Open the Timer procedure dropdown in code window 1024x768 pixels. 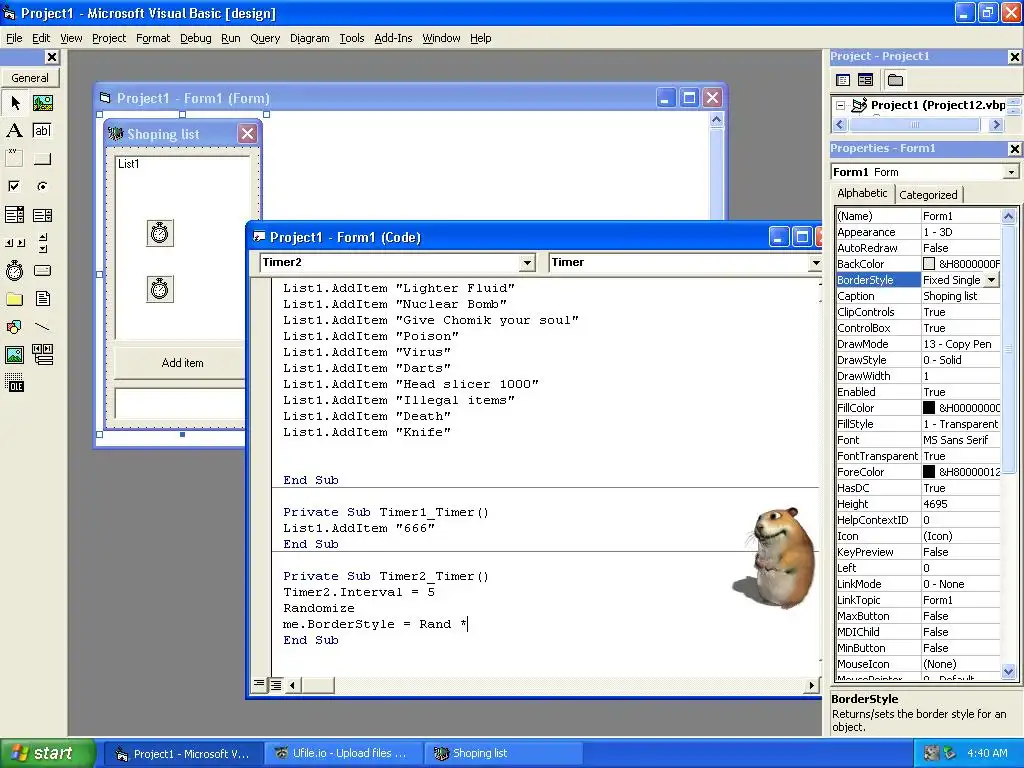point(815,263)
